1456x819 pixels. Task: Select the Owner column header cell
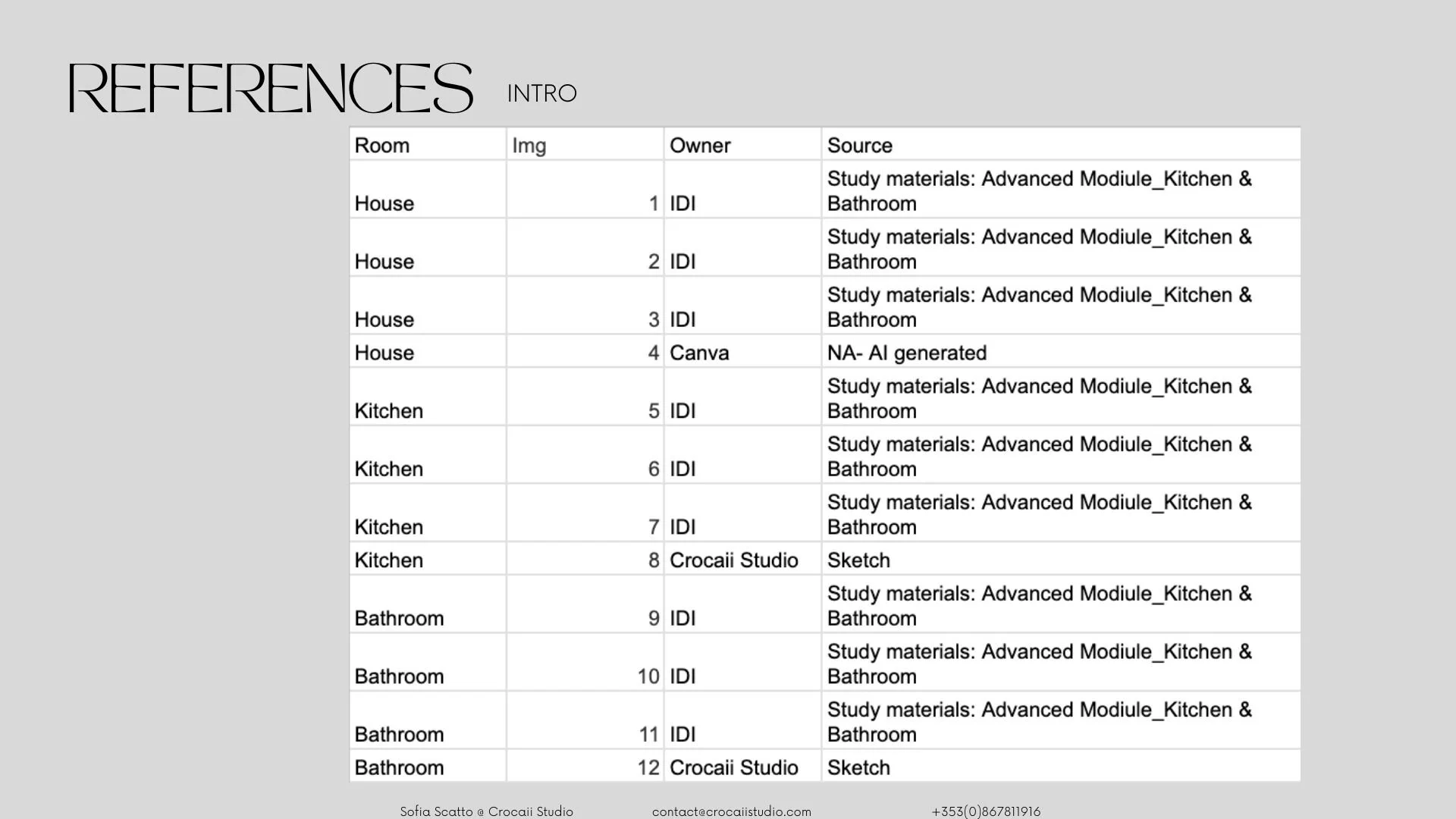[x=700, y=146]
